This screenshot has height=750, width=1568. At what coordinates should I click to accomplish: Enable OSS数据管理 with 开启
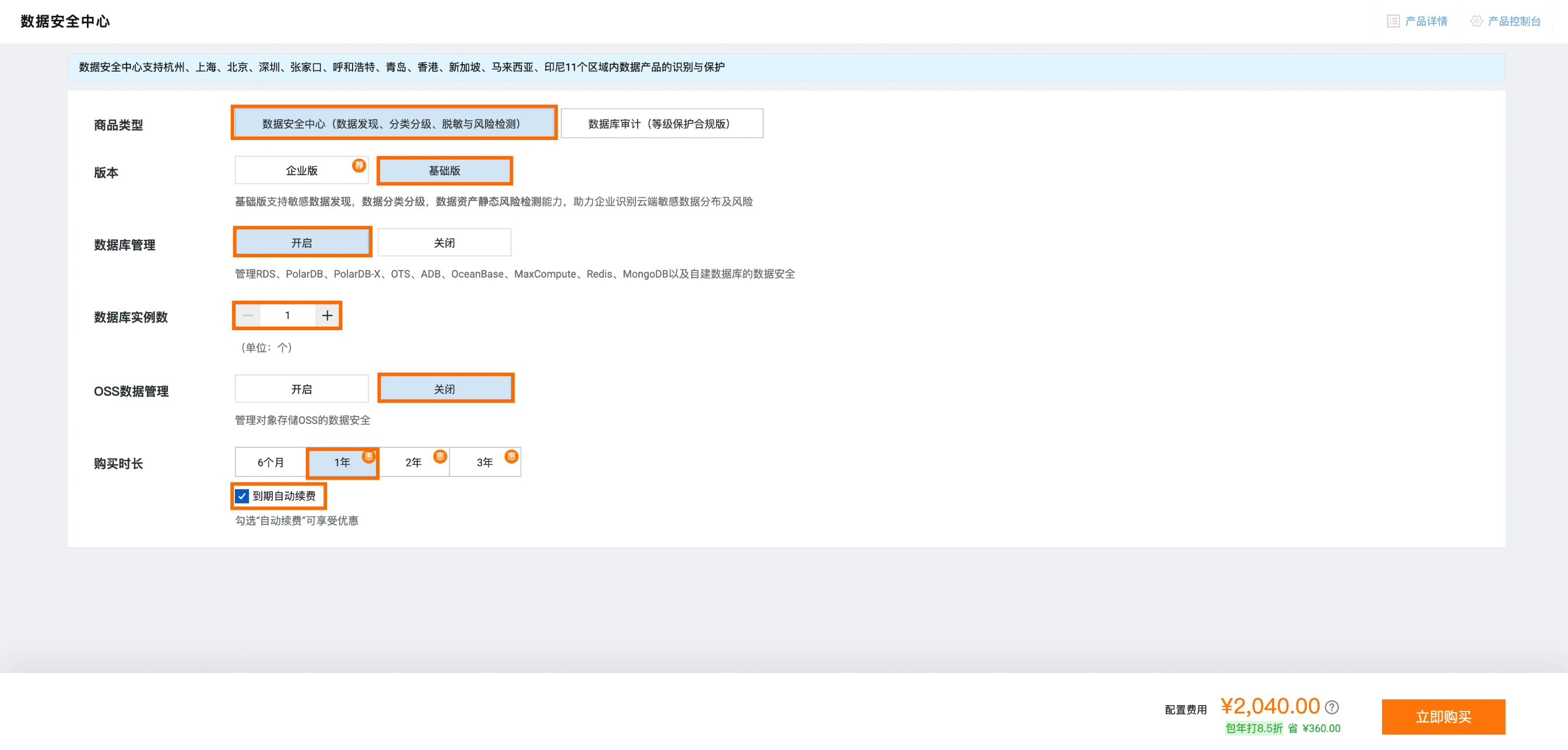pos(302,389)
